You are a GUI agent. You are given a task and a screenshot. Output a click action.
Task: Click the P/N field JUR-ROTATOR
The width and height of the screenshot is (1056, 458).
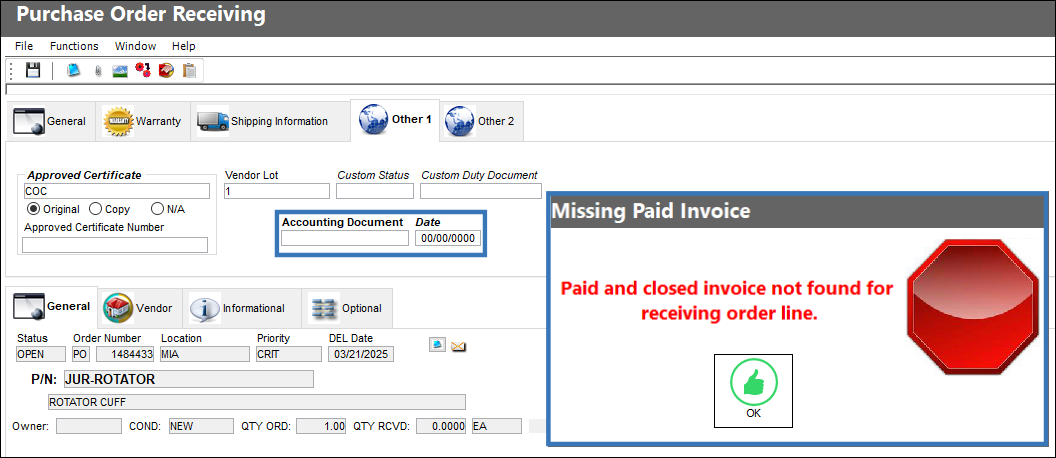click(189, 379)
